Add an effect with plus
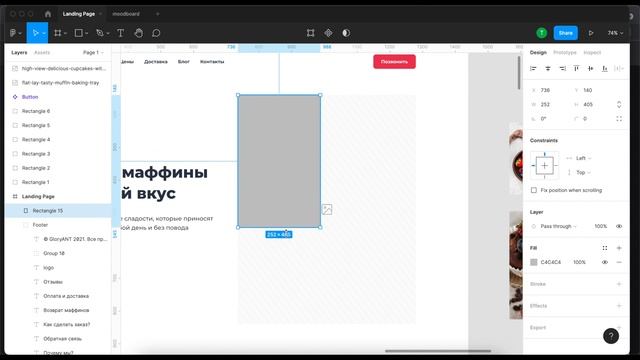This screenshot has width=640, height=360. click(x=619, y=306)
